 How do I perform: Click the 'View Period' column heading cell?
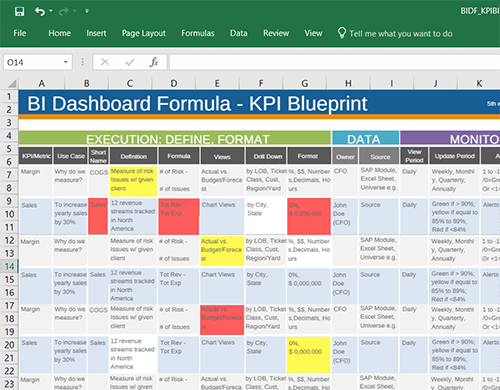point(414,156)
